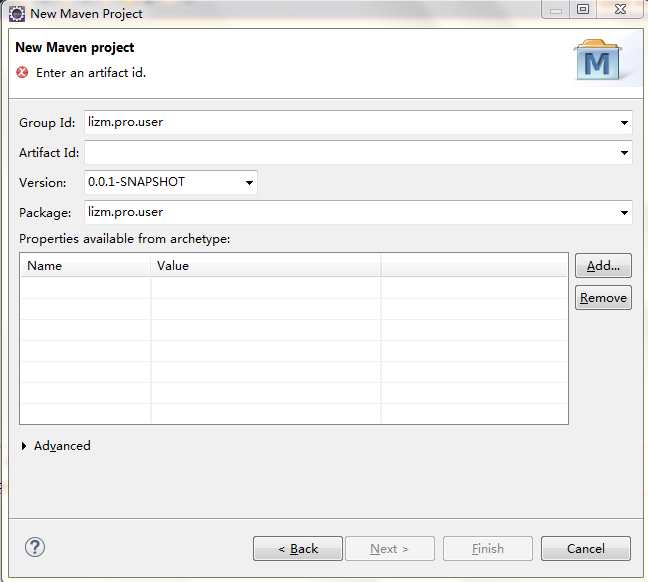
Task: Cancel the New Maven Project wizard
Action: tap(586, 549)
